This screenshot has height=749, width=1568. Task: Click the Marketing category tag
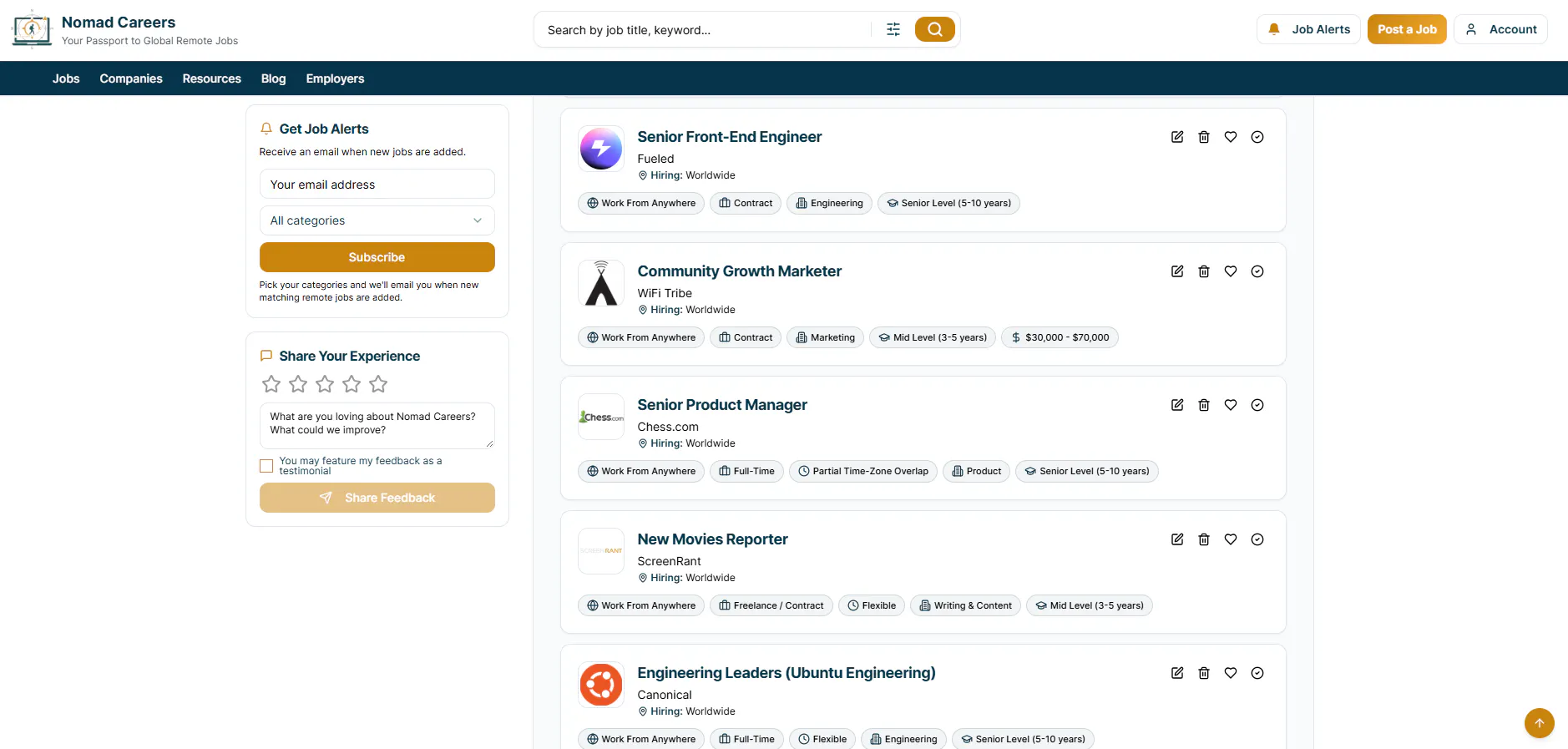825,337
